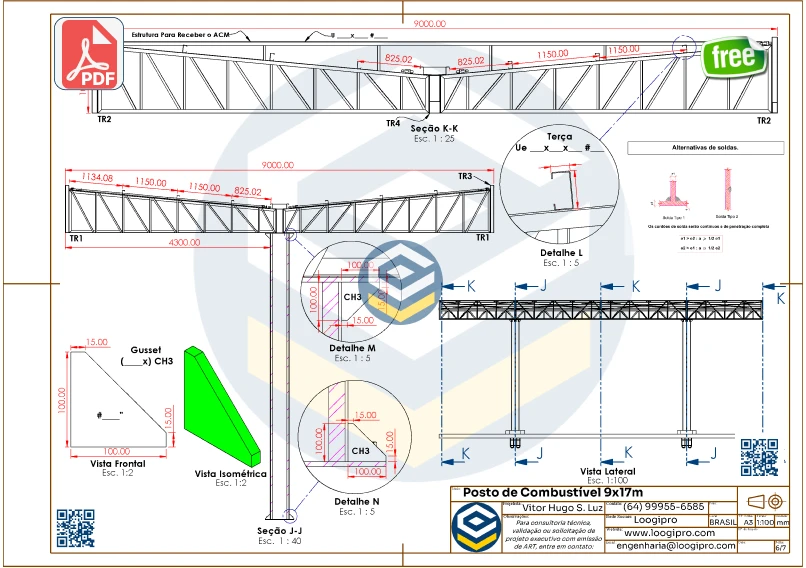Click the QR code in the bottom-left corner
The image size is (806, 568).
(x=74, y=528)
